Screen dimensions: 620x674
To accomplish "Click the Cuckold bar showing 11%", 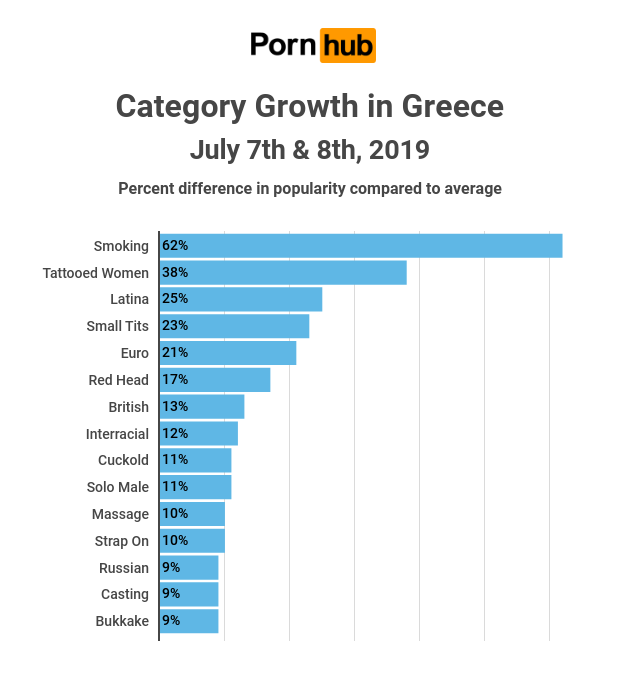I will [x=195, y=461].
